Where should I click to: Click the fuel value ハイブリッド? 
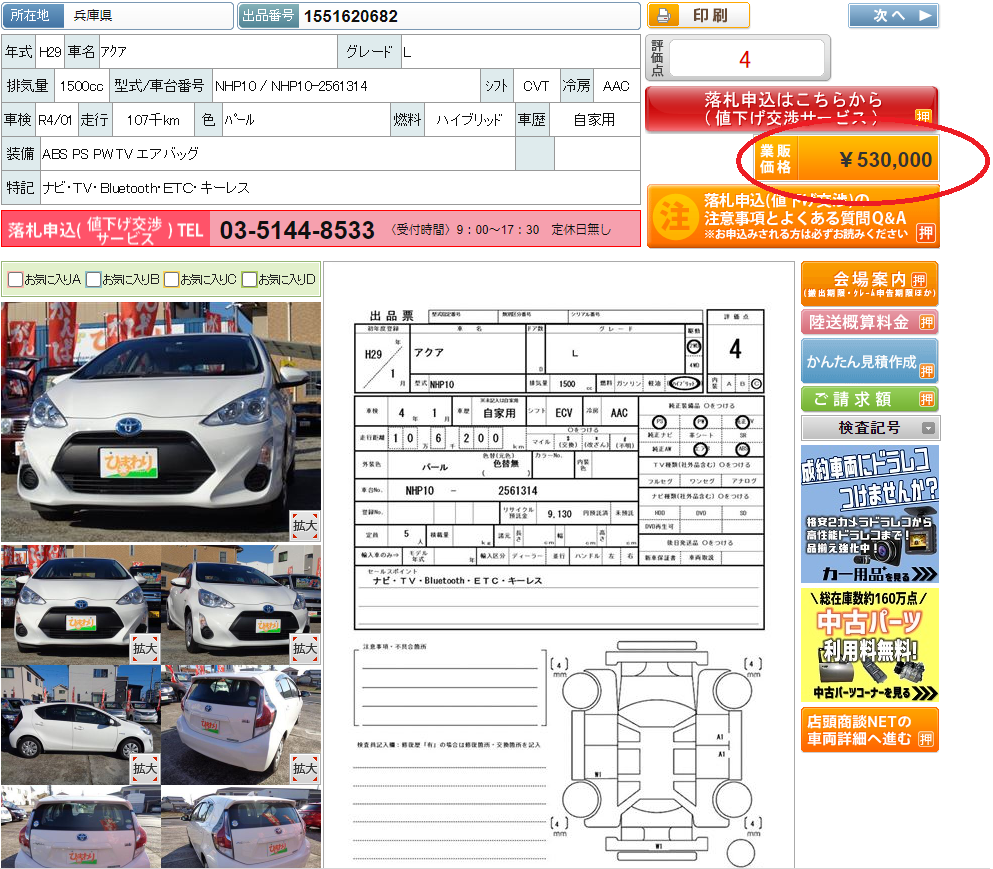[x=469, y=120]
